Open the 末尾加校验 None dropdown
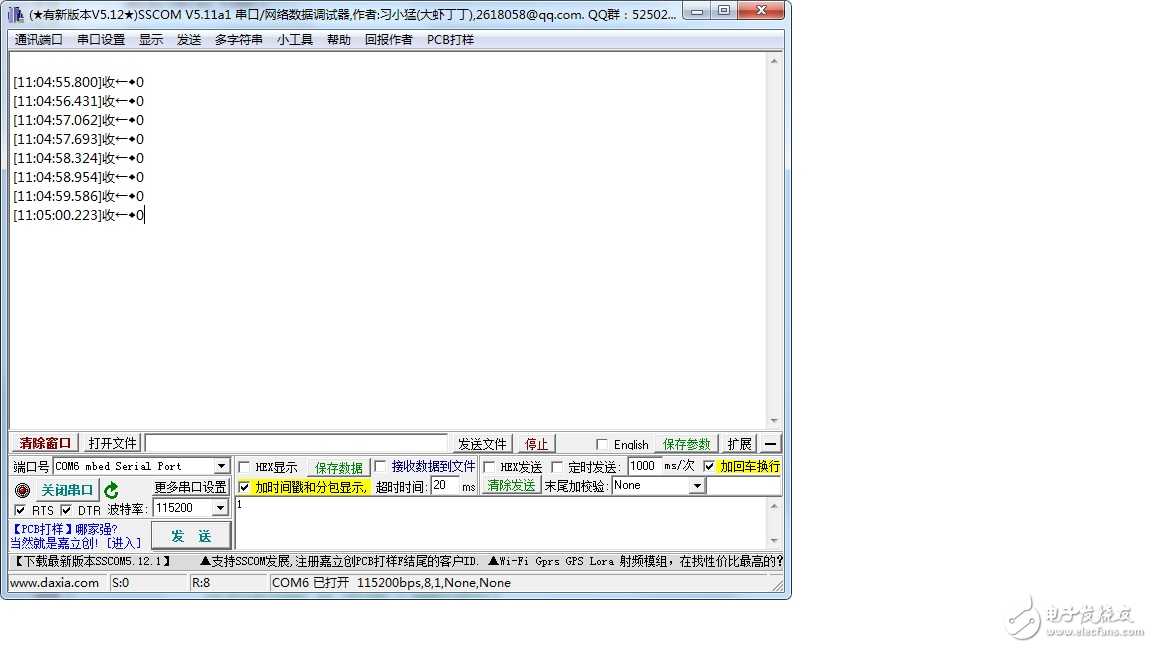The width and height of the screenshot is (1152, 648). coord(696,486)
